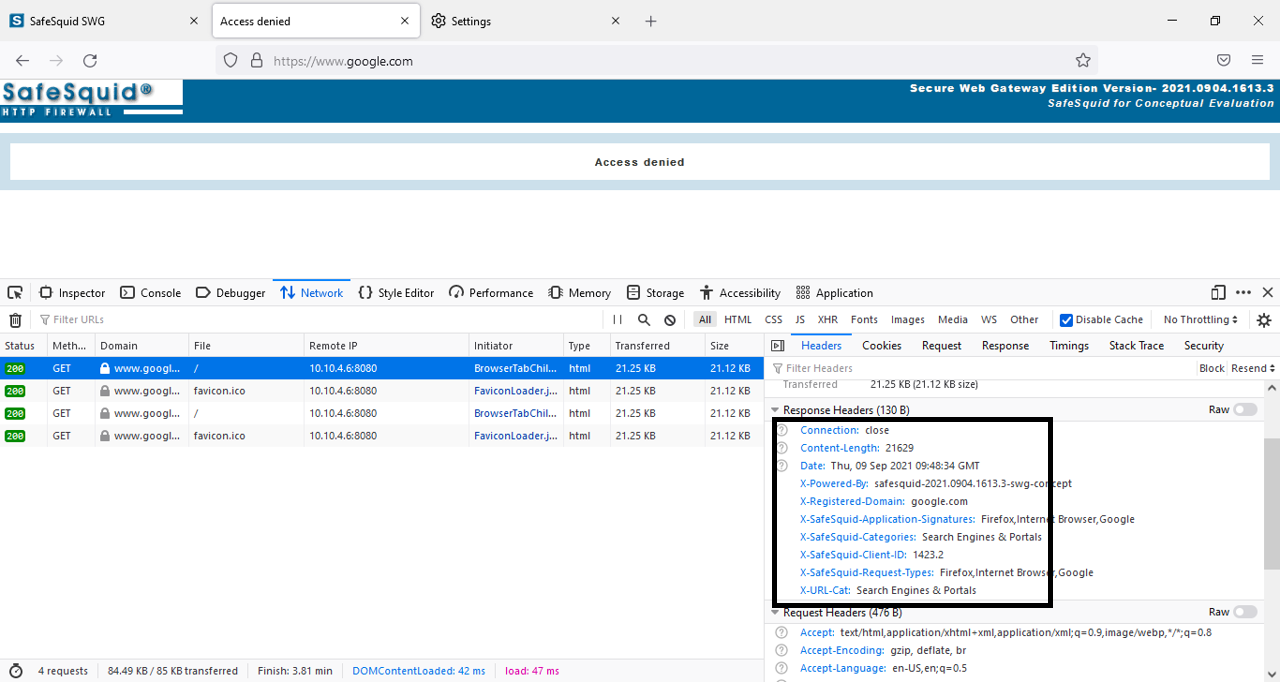The image size is (1280, 682).
Task: Show only WS requests
Action: tap(988, 320)
